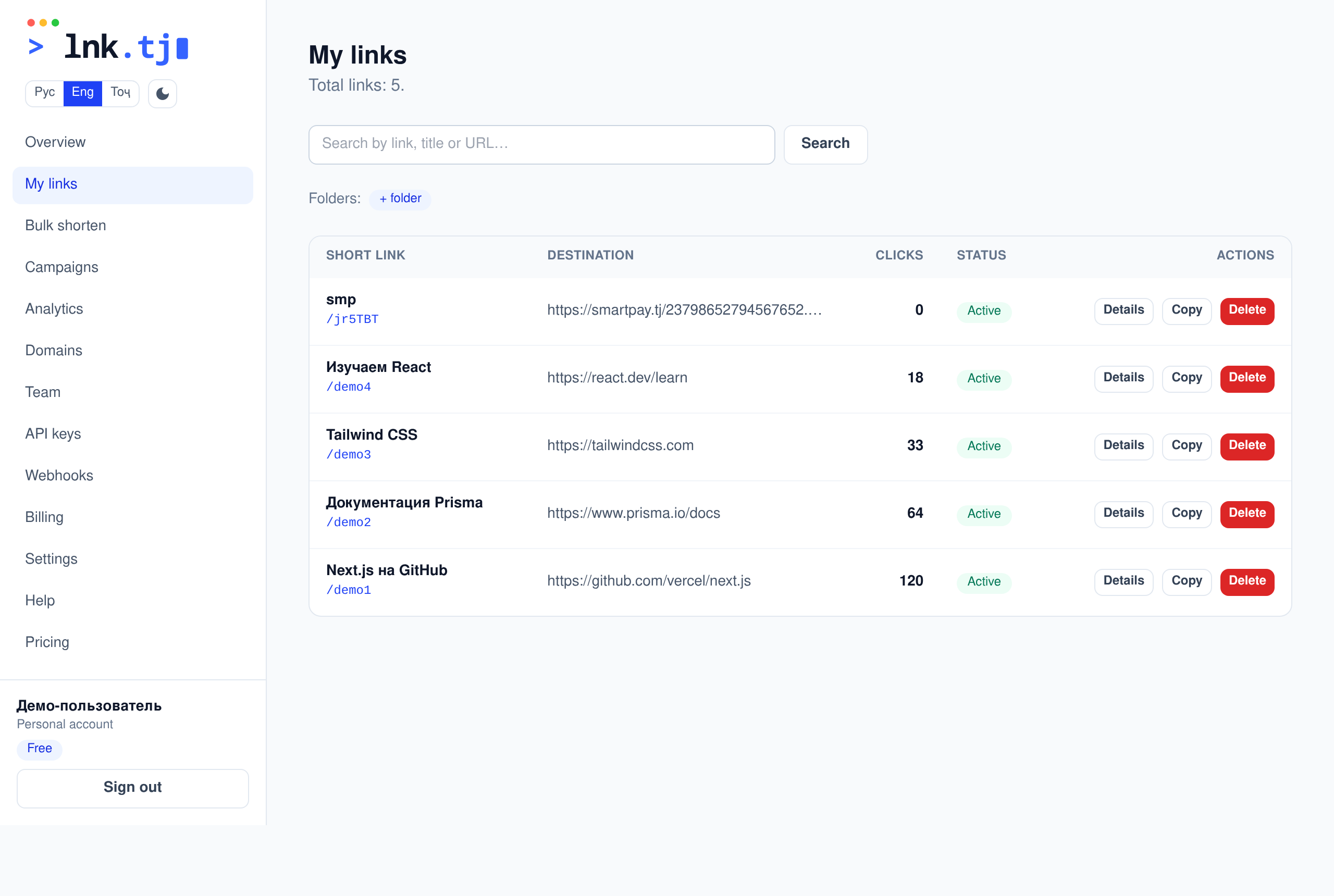This screenshot has width=1334, height=896.
Task: Click the Search button
Action: click(825, 144)
